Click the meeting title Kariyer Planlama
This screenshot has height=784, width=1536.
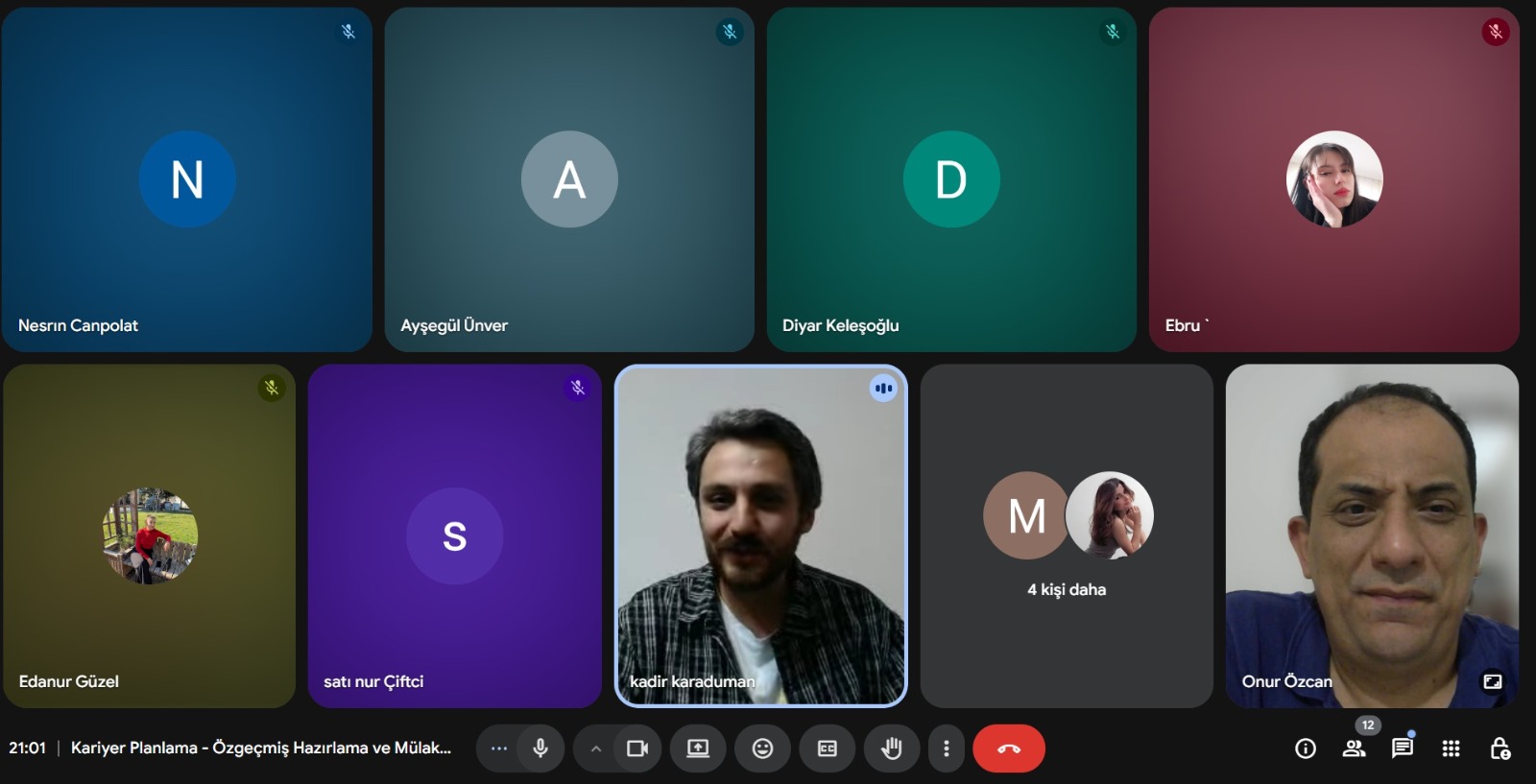260,748
